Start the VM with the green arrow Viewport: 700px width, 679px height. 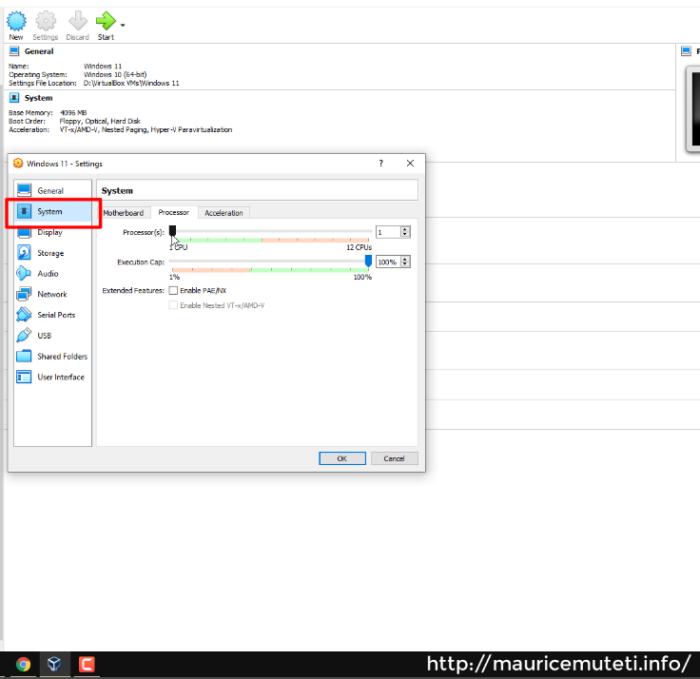[106, 21]
